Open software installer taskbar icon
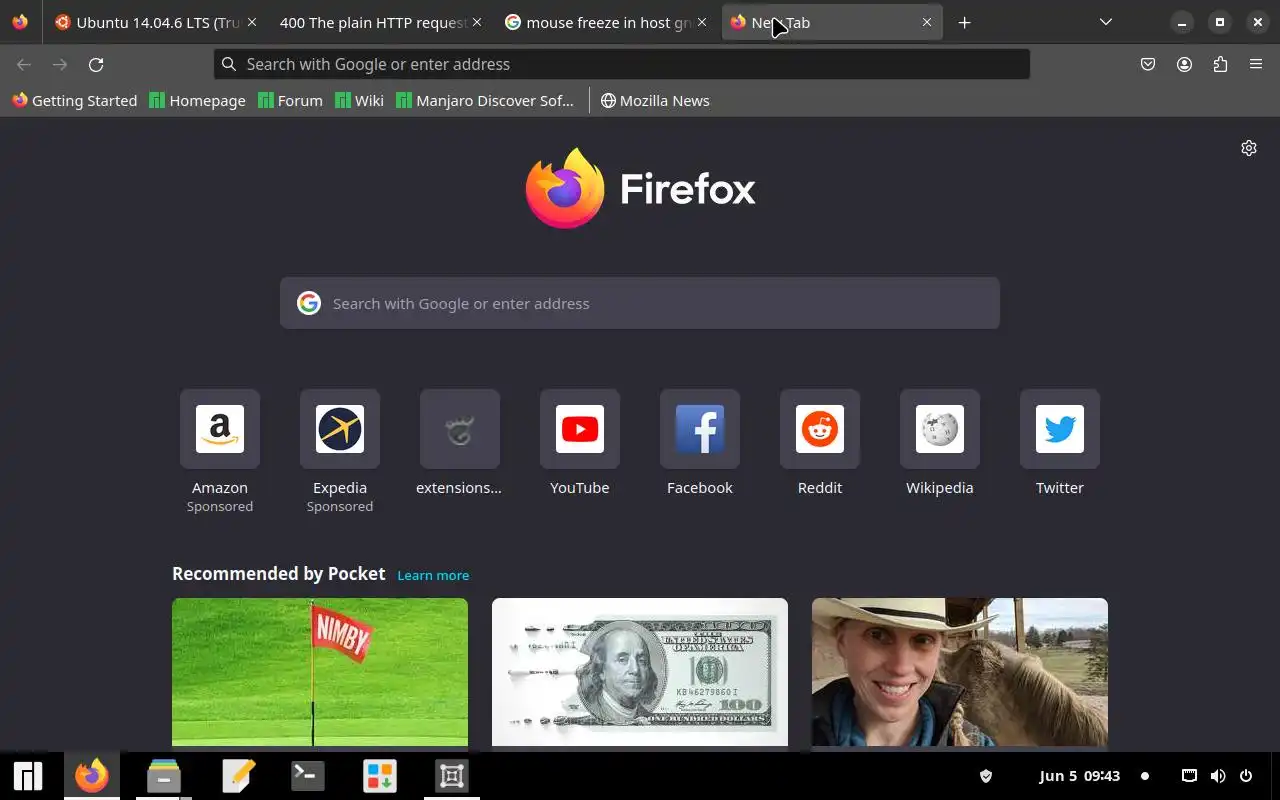Viewport: 1280px width, 800px height. (x=380, y=776)
